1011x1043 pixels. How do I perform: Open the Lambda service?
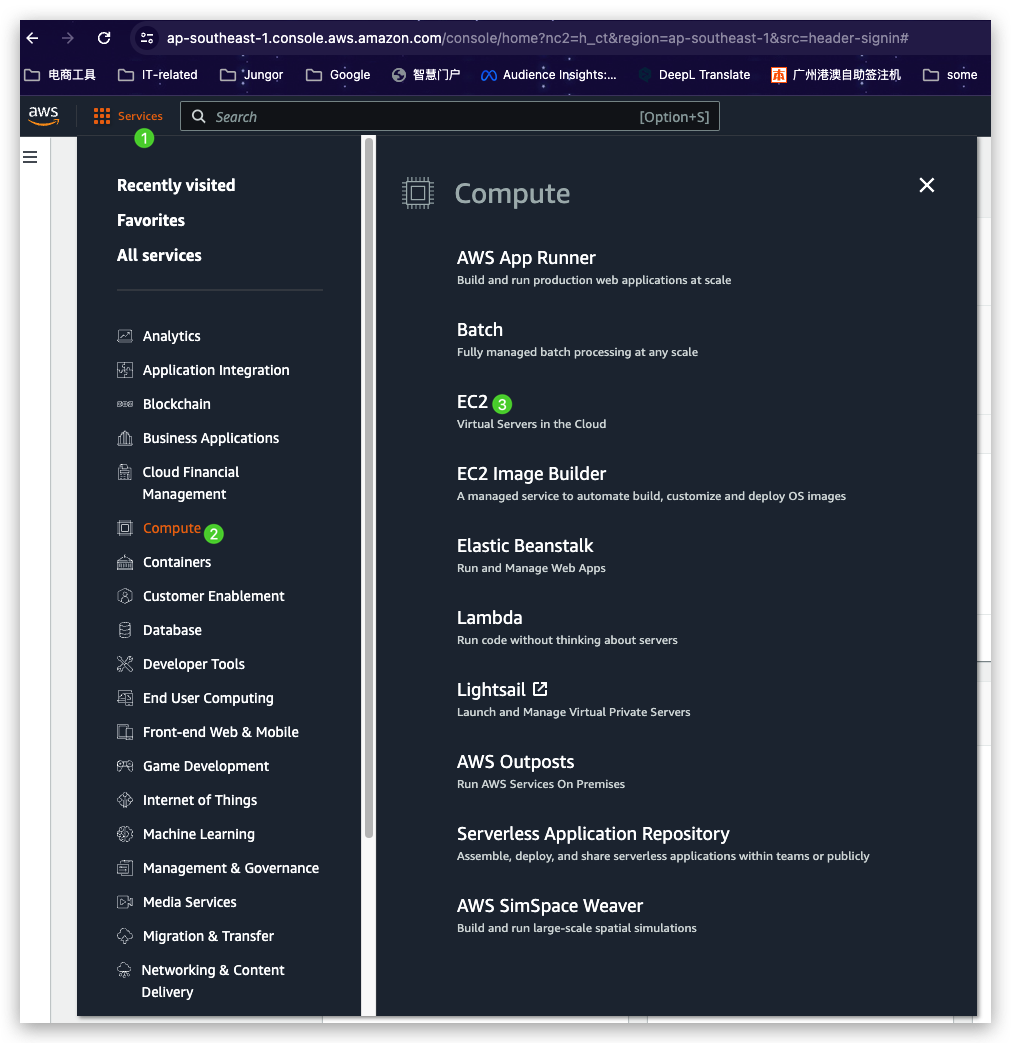tap(489, 618)
